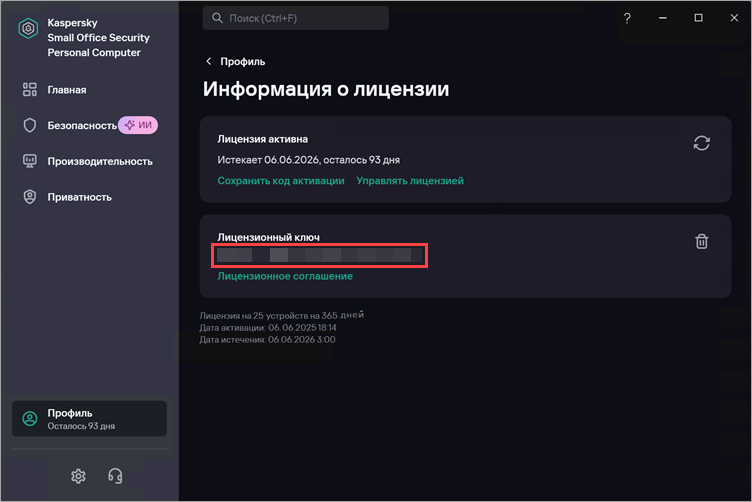Click the Лицензионный ключ label

pyautogui.click(x=268, y=237)
